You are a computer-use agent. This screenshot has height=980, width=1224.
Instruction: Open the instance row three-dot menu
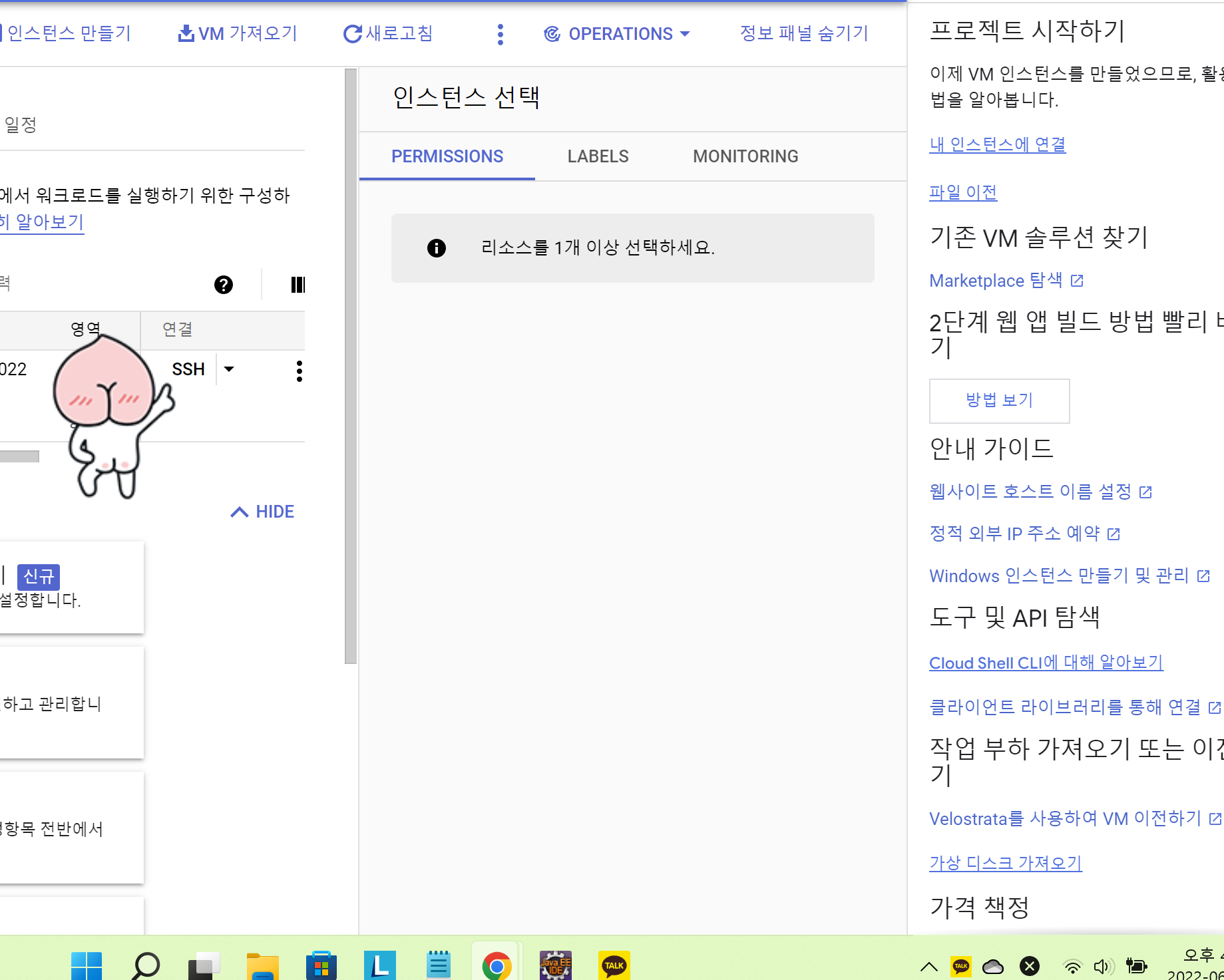[x=300, y=371]
